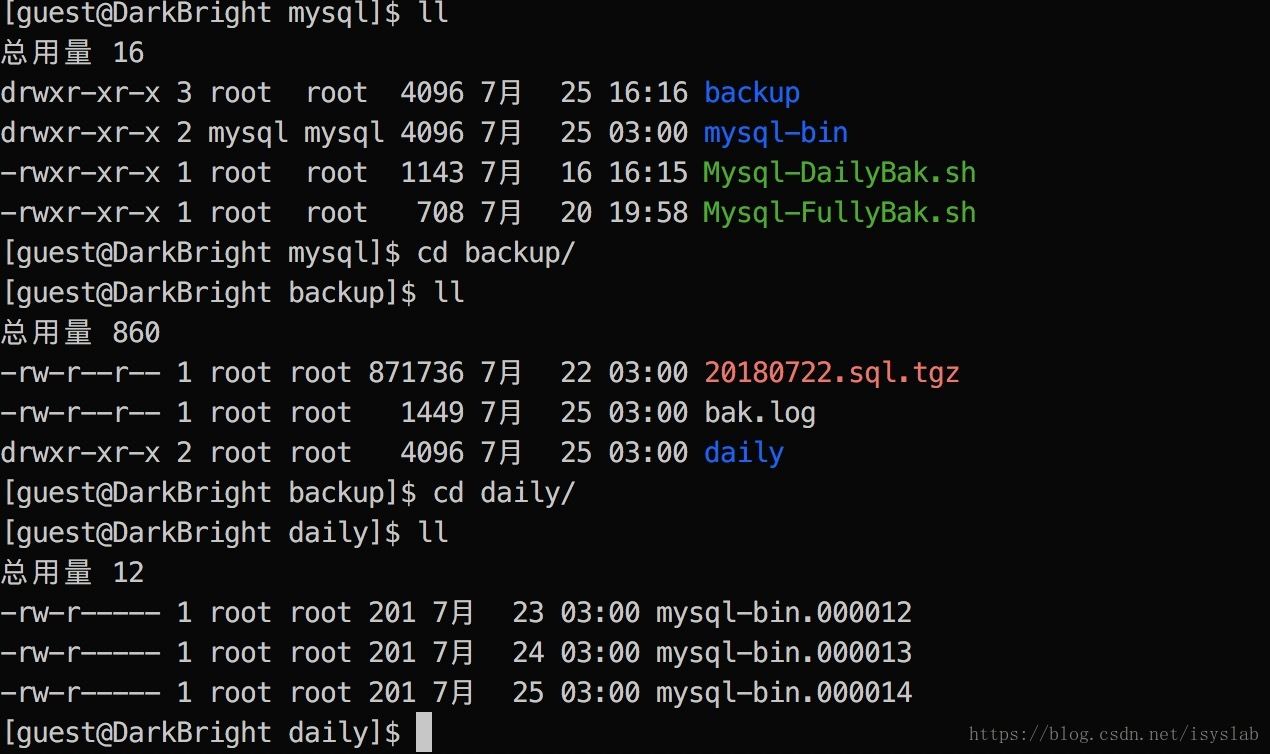Click the "cd daily/" command text
Viewport: 1270px width, 754px height.
[503, 493]
